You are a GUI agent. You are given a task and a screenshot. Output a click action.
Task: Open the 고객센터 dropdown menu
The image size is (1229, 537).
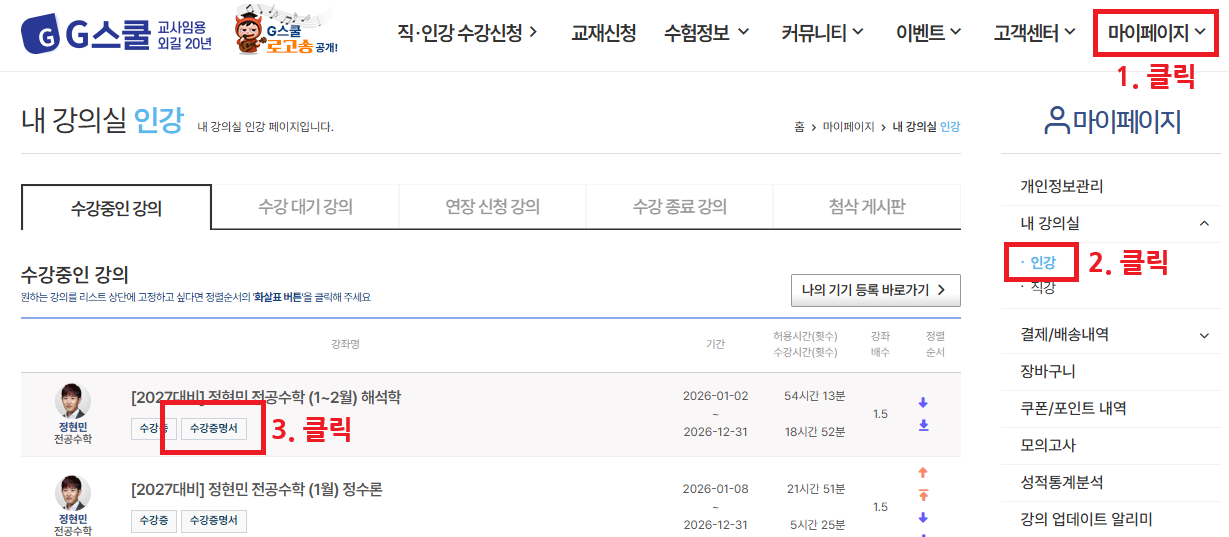pyautogui.click(x=1034, y=33)
